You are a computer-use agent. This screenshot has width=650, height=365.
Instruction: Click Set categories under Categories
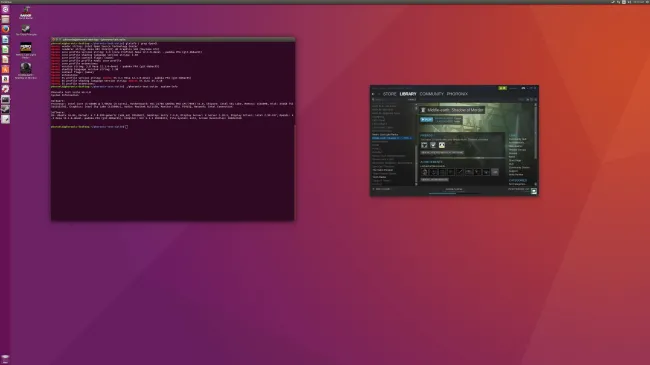pyautogui.click(x=517, y=184)
